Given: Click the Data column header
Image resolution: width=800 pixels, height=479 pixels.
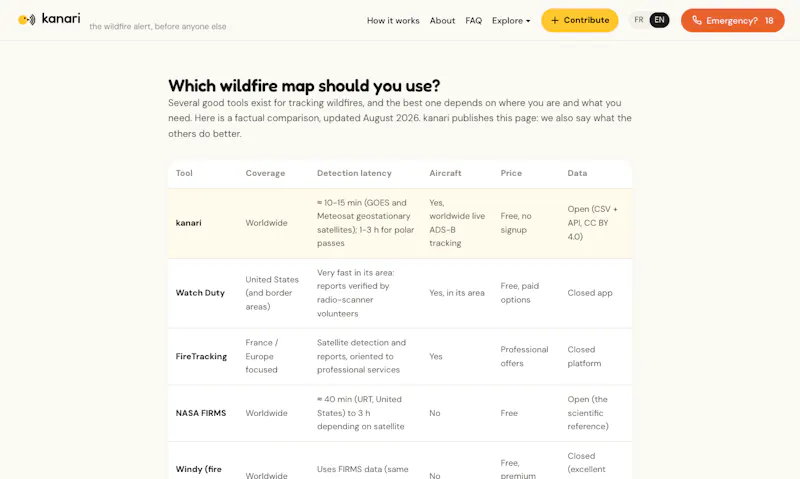Looking at the screenshot, I should pyautogui.click(x=577, y=173).
